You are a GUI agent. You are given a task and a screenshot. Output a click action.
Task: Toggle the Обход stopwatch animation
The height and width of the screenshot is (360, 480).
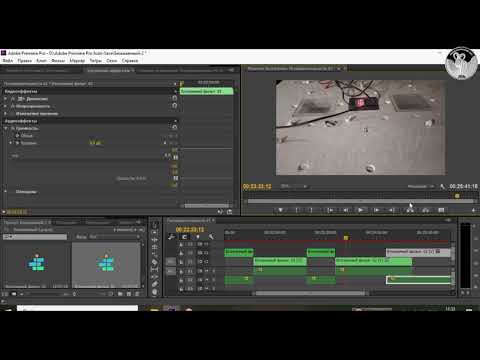[x=18, y=136]
